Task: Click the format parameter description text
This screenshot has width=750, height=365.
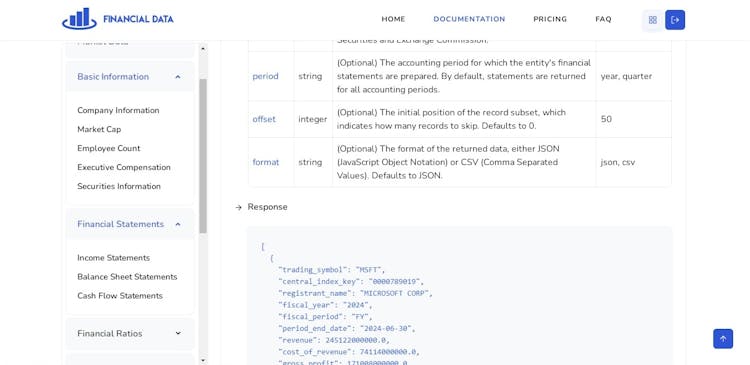Action: coord(448,162)
